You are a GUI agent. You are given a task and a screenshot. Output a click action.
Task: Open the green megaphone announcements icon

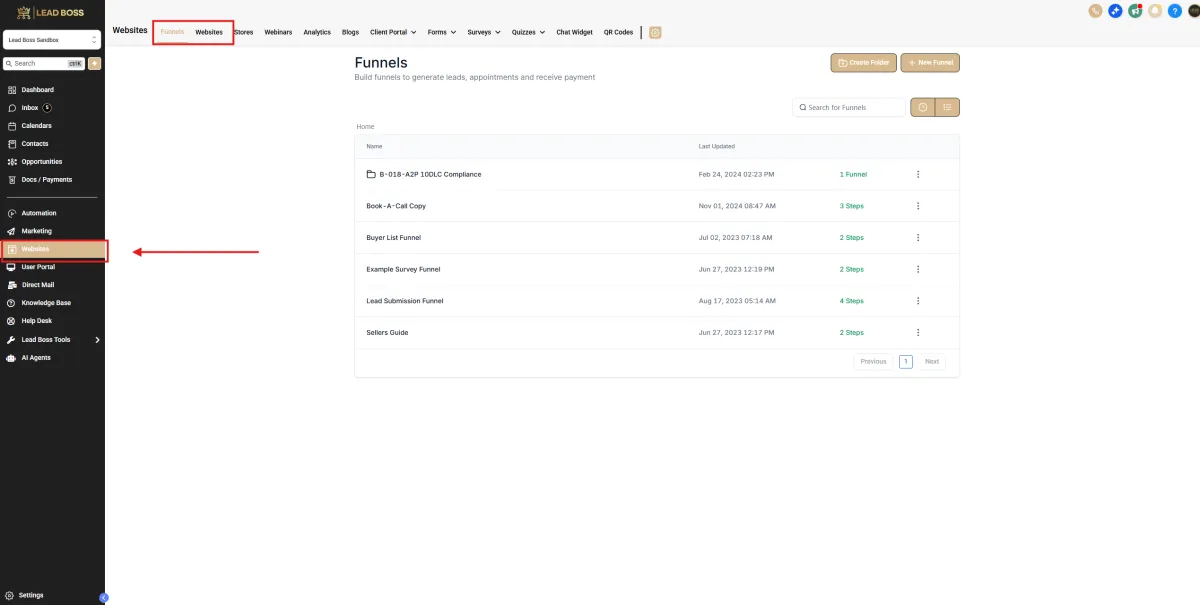(1136, 11)
